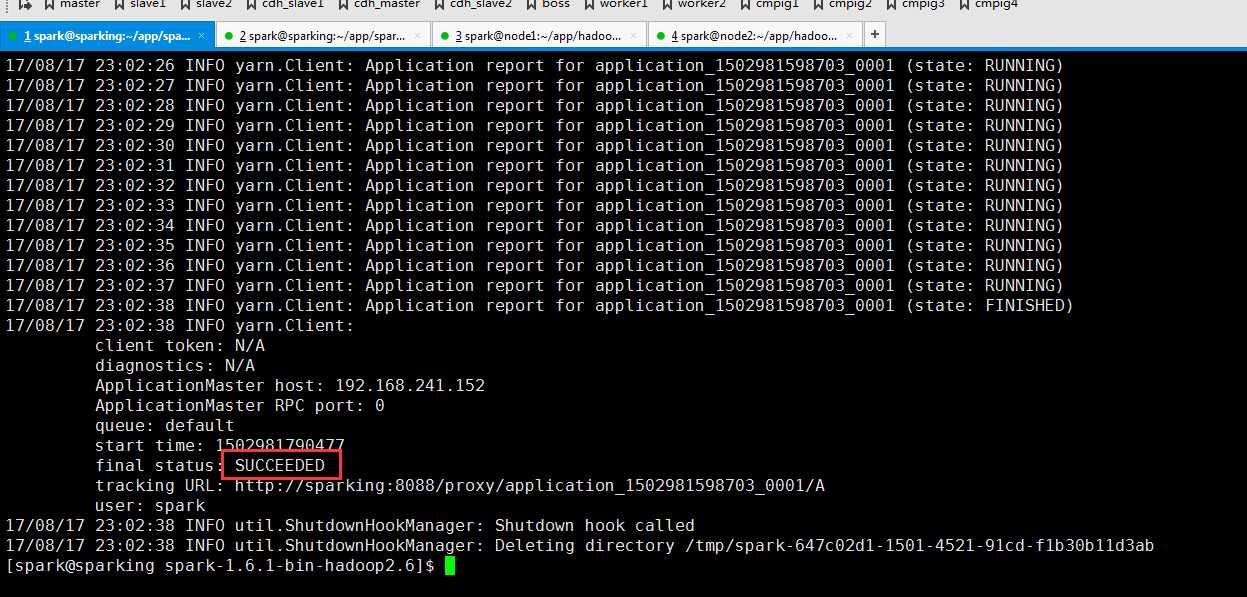1247x597 pixels.
Task: Launch the cdh_master quick-connect entry
Action: tap(379, 4)
